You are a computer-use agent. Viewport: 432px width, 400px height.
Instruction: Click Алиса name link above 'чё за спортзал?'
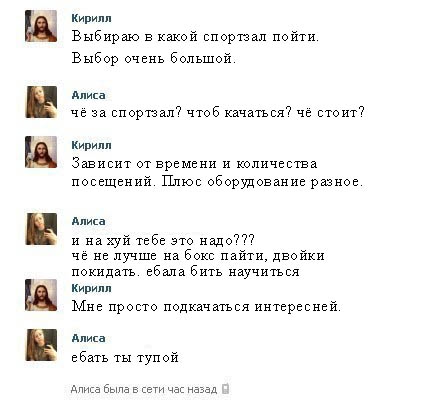coord(88,95)
